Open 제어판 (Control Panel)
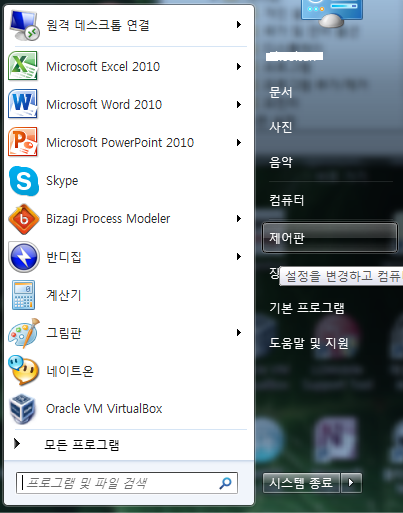 [x=330, y=238]
